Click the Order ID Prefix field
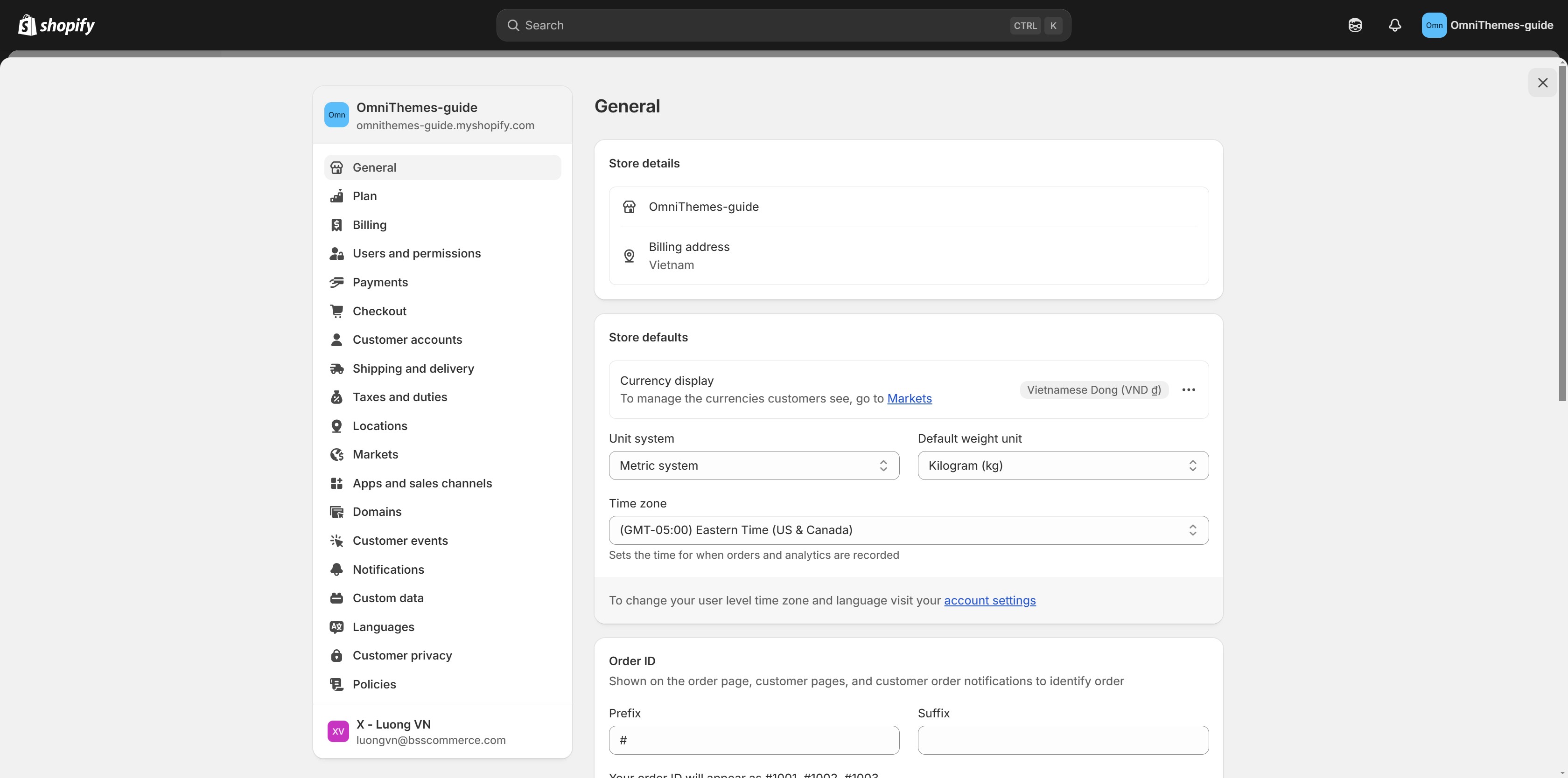1568x778 pixels. tap(754, 740)
